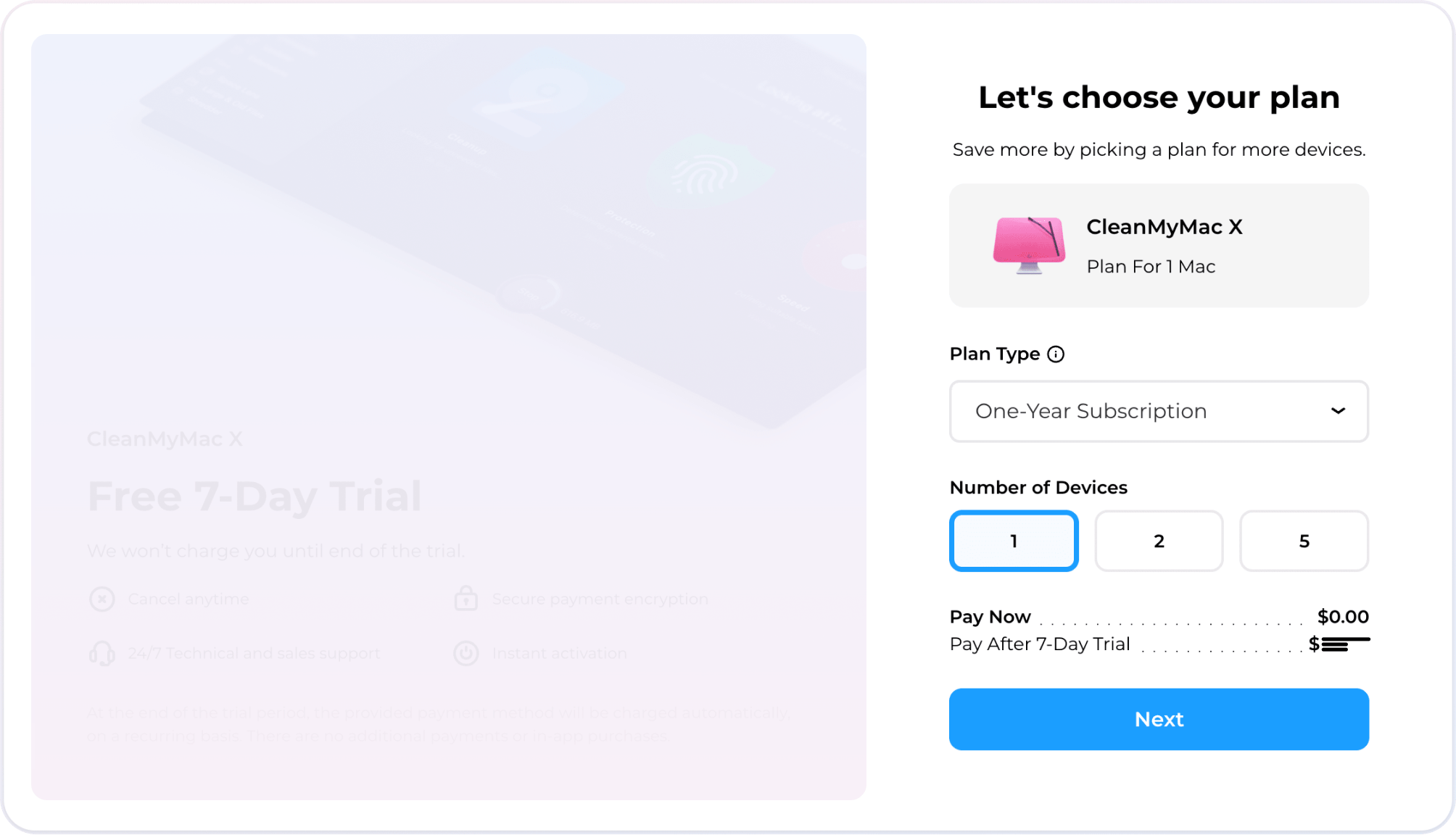Click the Free 7-Day Trial heading
Screen dimensions: 1456x835
(x=255, y=497)
